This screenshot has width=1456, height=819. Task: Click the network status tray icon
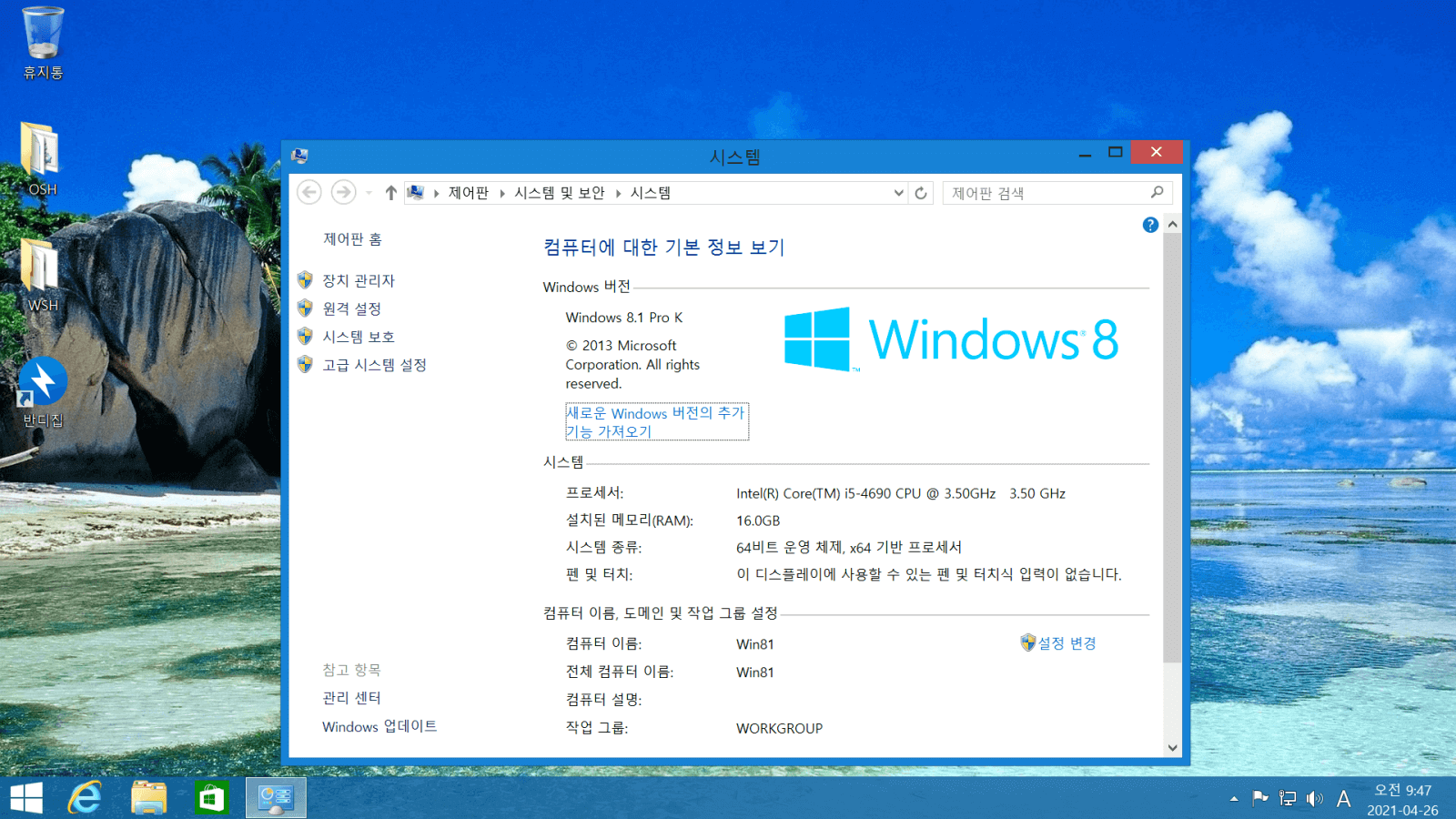coord(1288,799)
